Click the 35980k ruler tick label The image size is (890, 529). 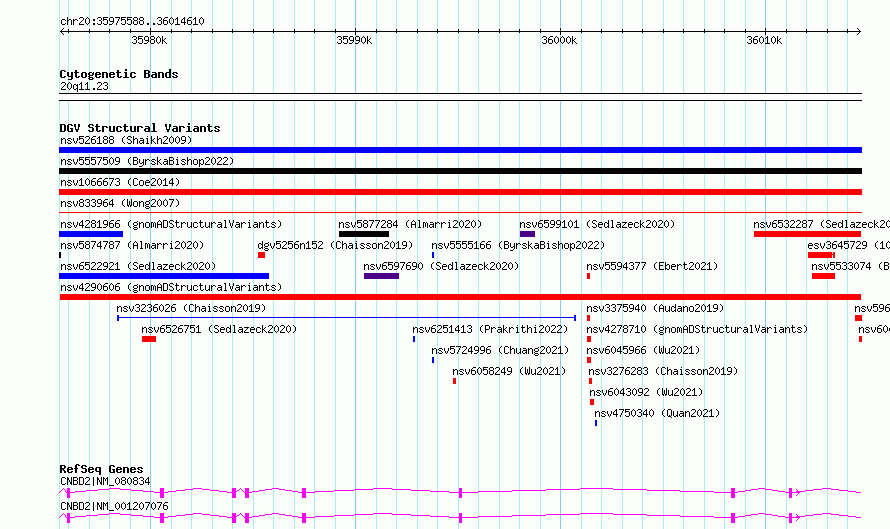click(149, 40)
